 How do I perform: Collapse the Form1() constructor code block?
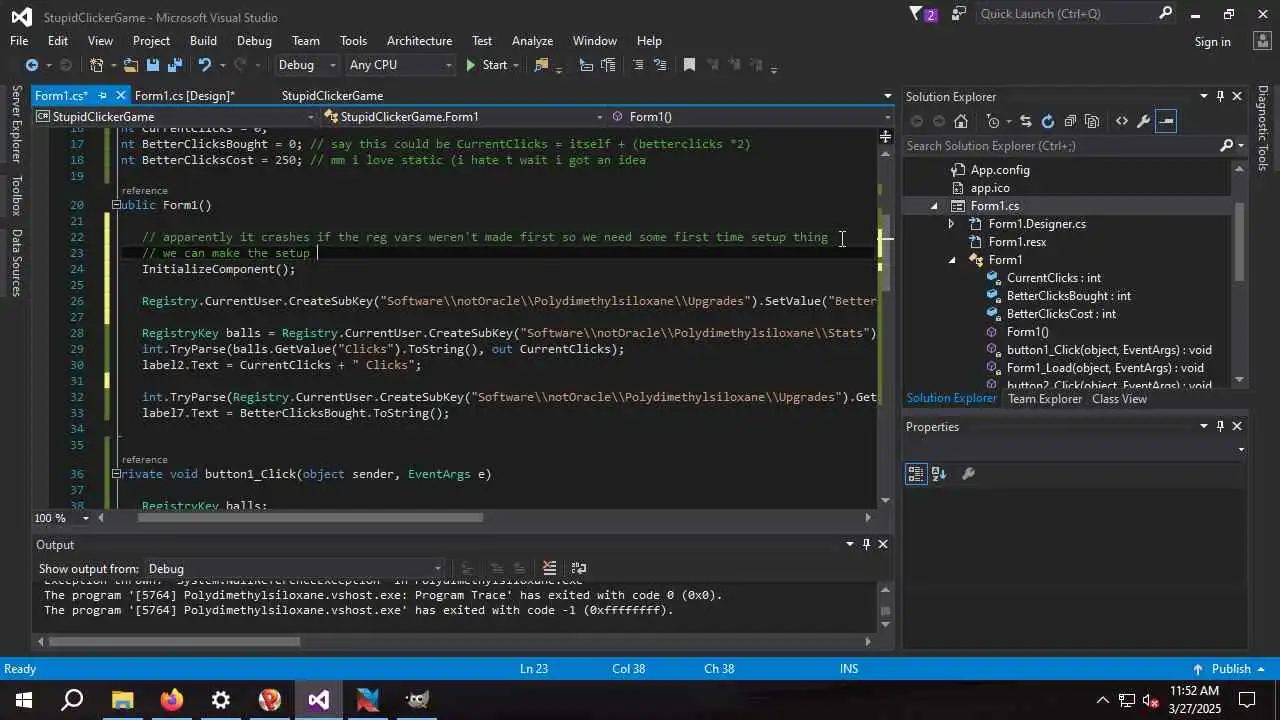[116, 205]
